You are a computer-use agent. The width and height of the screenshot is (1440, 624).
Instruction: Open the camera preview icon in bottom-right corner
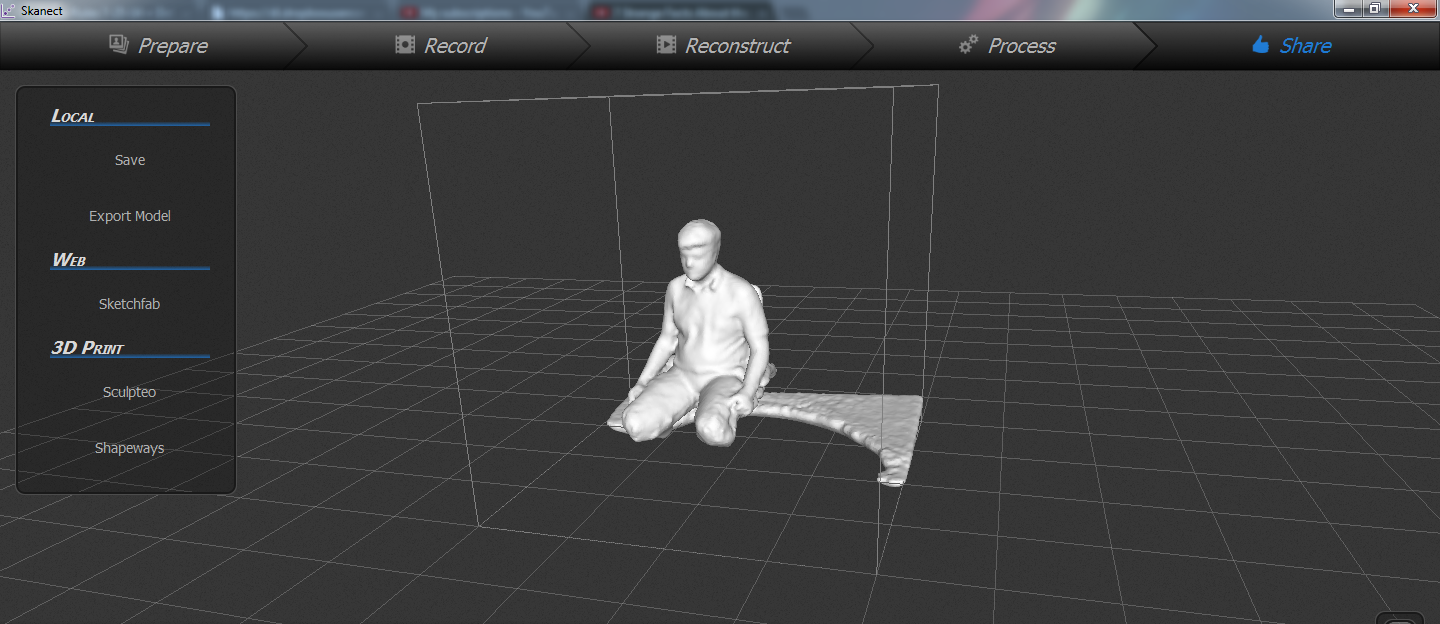click(x=1399, y=617)
